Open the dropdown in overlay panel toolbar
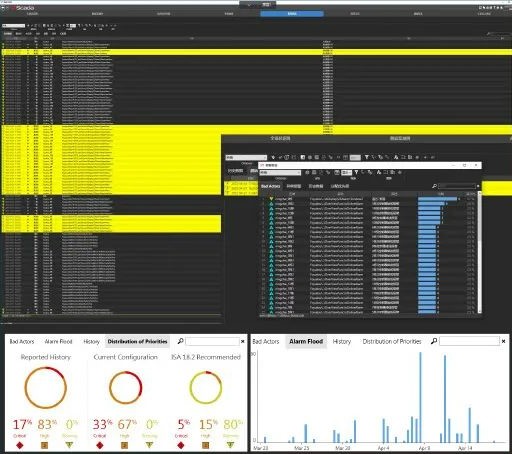 [x=246, y=157]
